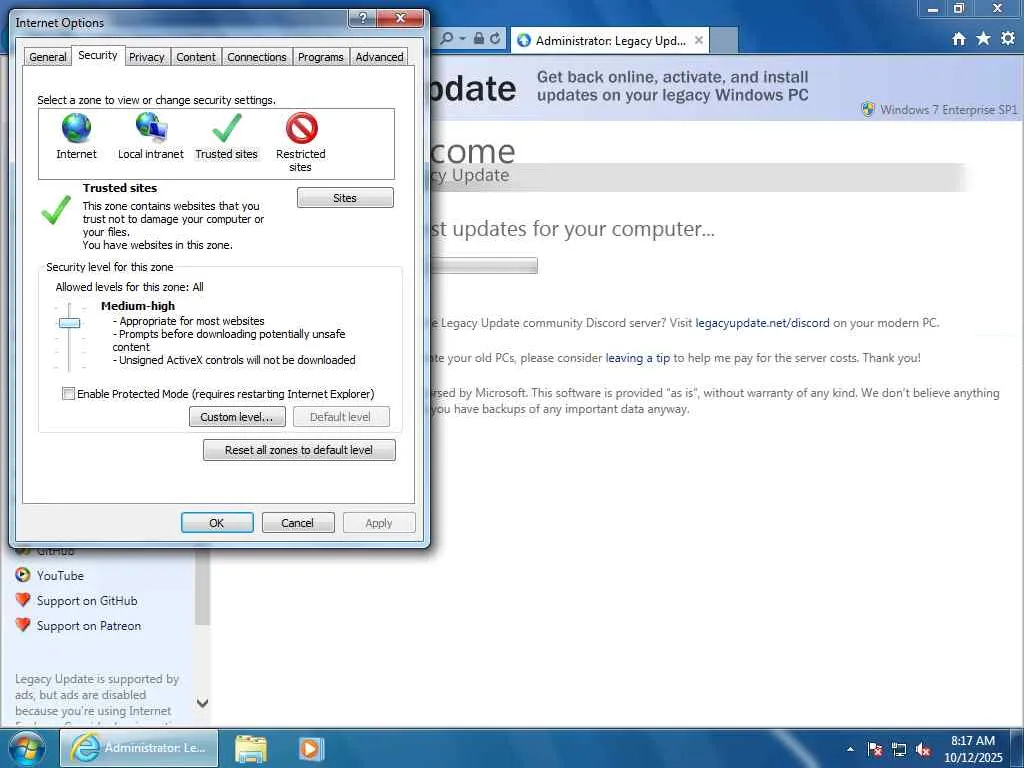Screen dimensions: 1024x768
Task: Click the disabled Default level button
Action: [x=341, y=417]
